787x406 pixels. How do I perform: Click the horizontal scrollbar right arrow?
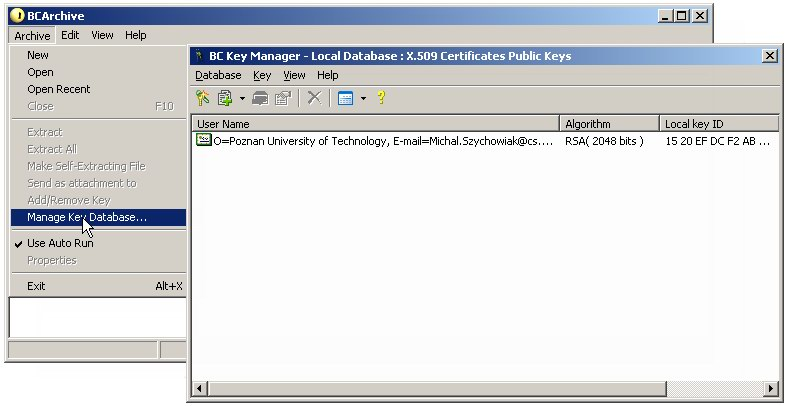point(771,388)
